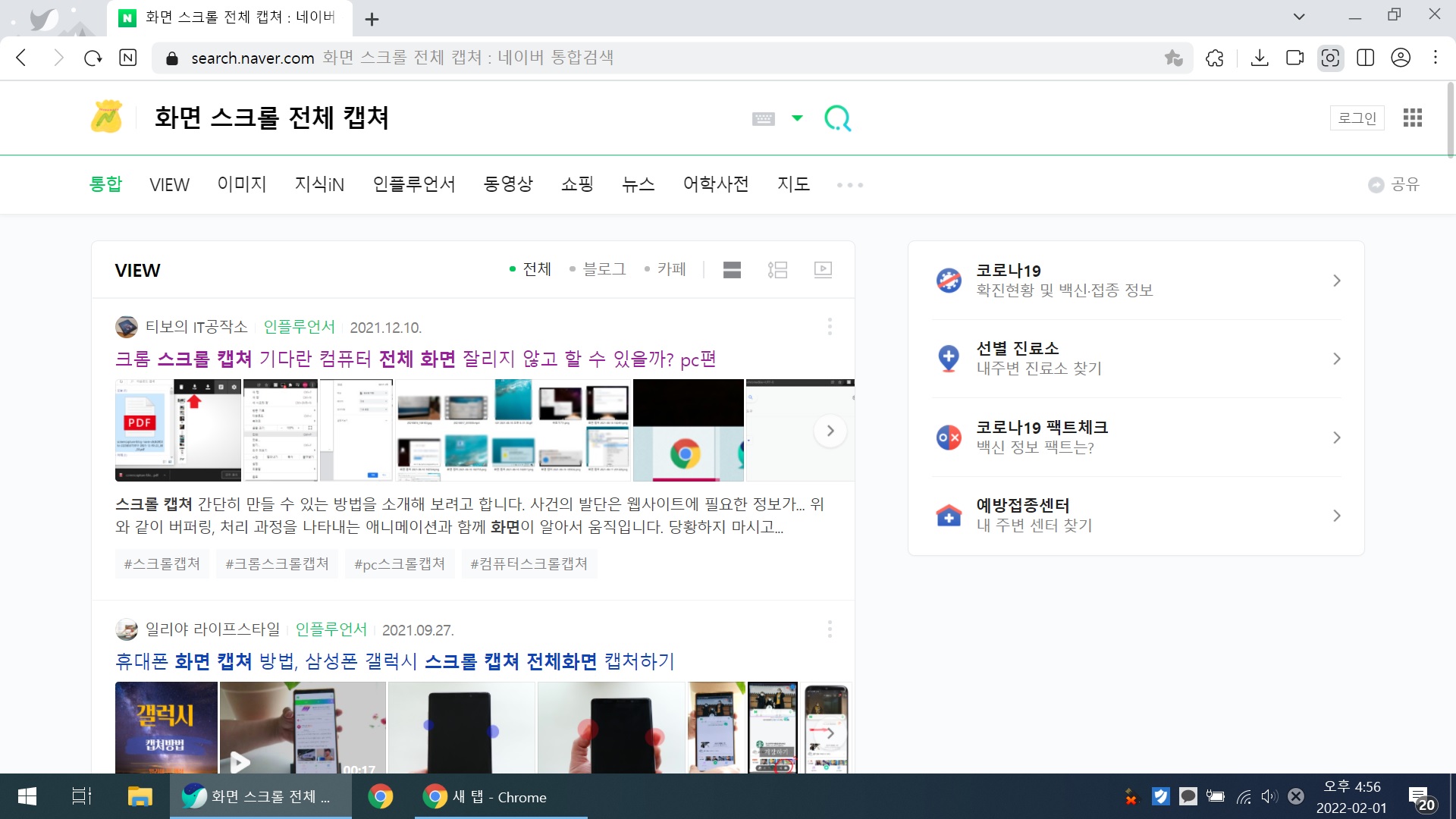Open browser extensions puzzle icon
Screen dimensions: 1456x819
[x=1214, y=58]
